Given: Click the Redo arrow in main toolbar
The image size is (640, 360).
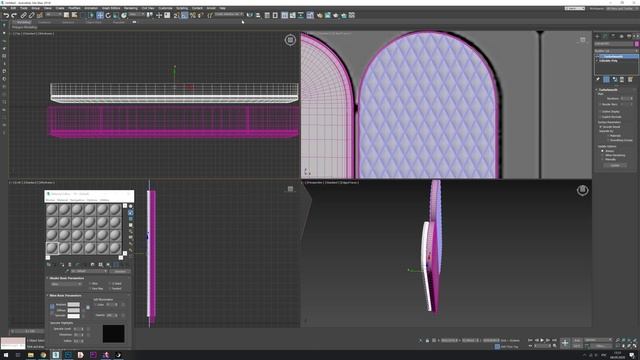Looking at the screenshot, I should 14,15.
